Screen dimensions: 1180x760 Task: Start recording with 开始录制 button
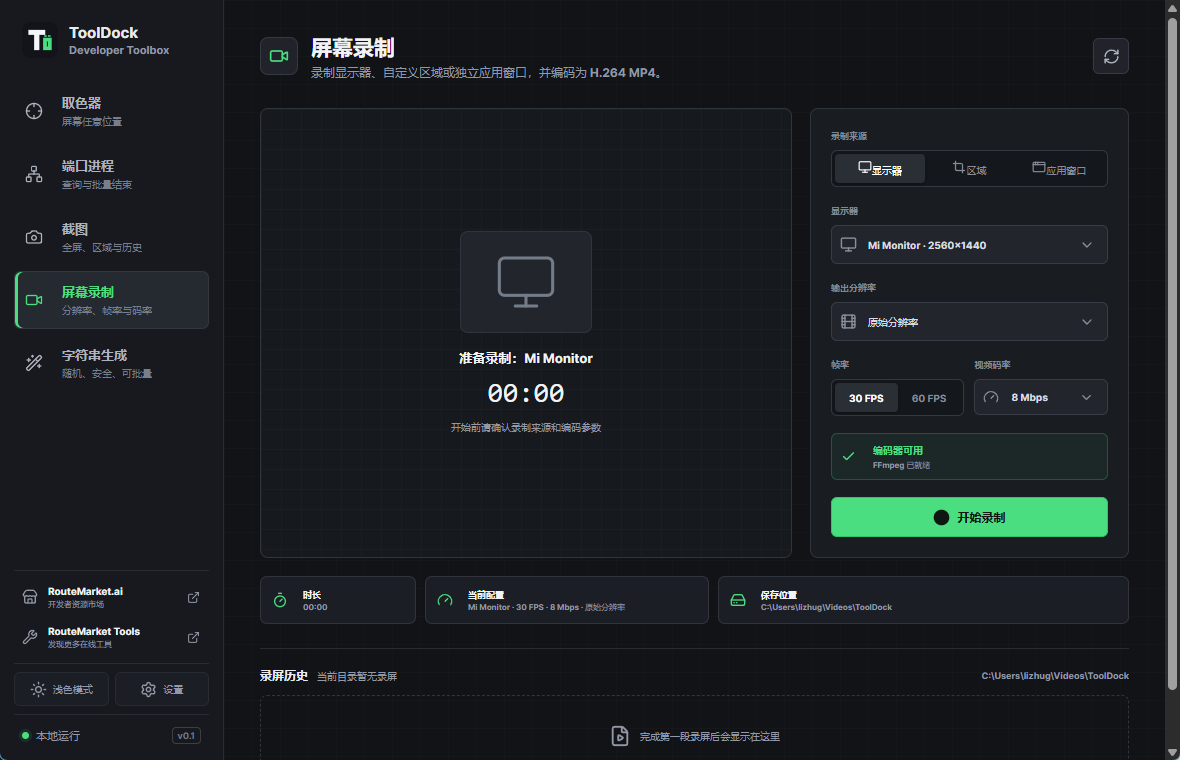coord(969,517)
